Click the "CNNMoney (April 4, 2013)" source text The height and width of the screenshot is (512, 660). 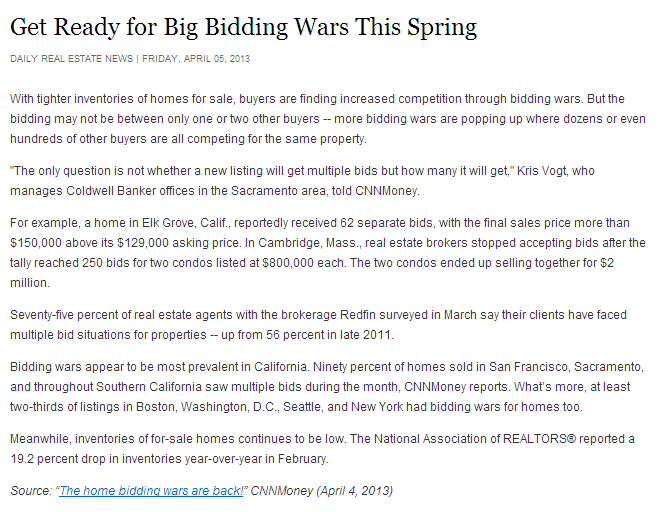tap(322, 491)
